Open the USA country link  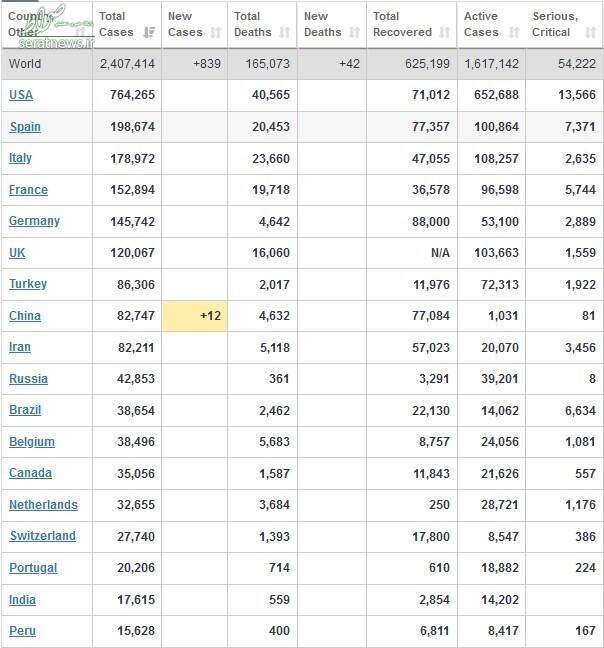coord(21,95)
